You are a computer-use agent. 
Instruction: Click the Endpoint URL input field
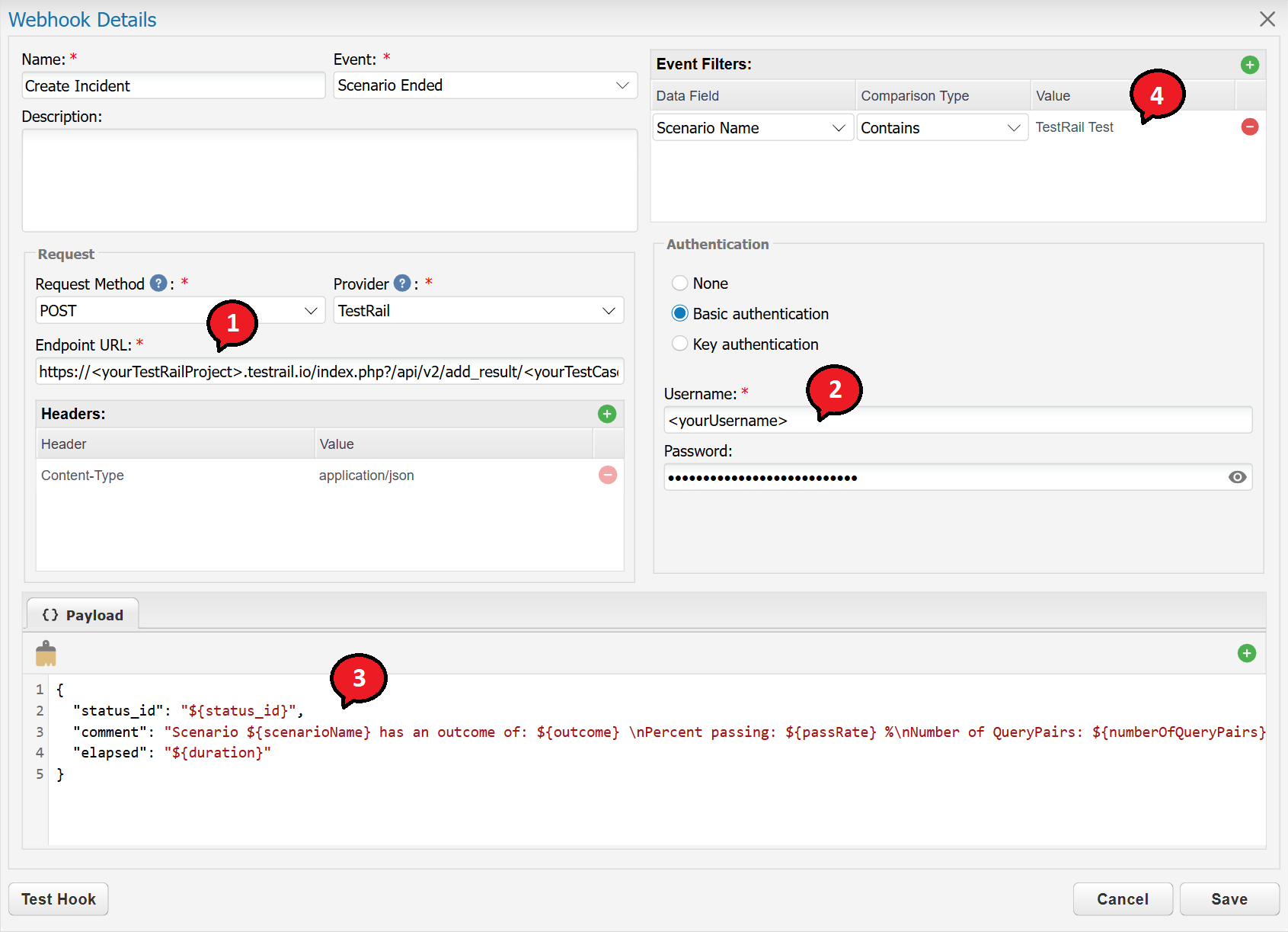[x=330, y=372]
